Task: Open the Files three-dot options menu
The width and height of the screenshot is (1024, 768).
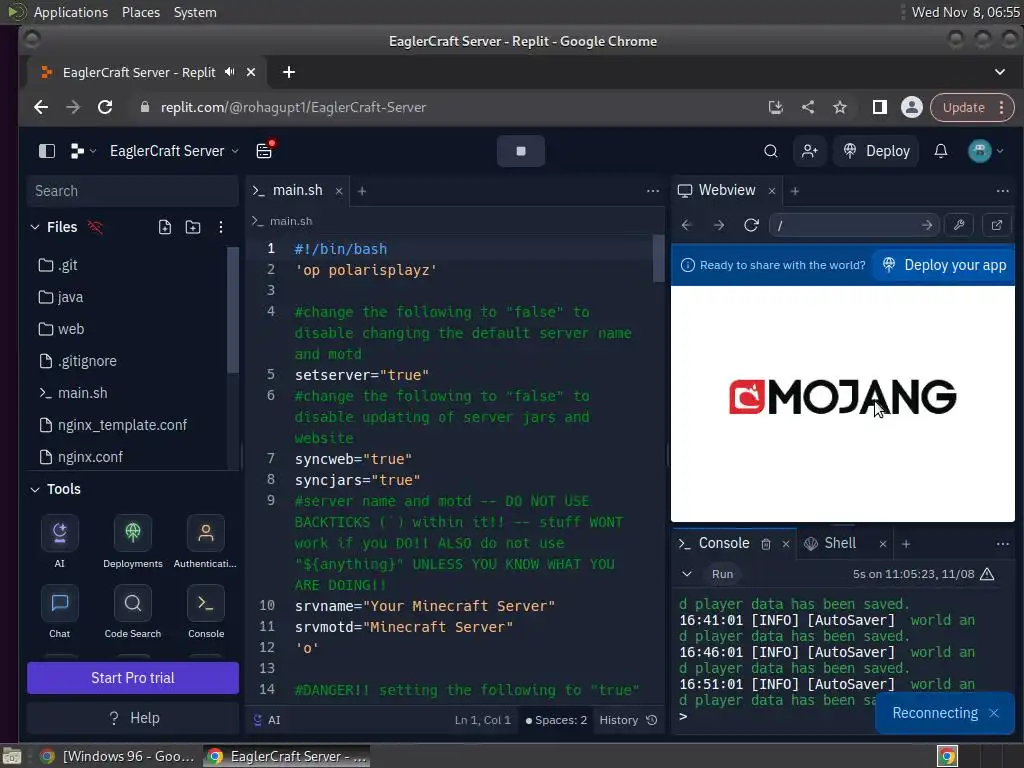Action: point(221,227)
